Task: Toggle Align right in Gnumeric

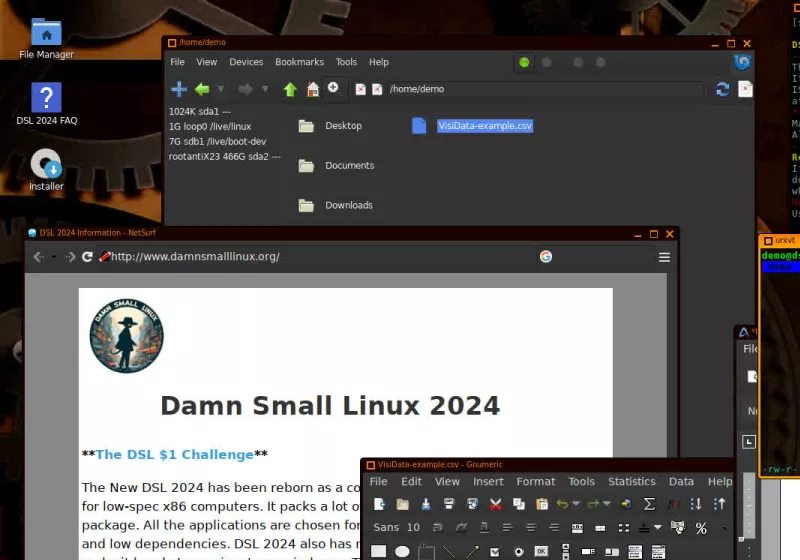Action: tap(554, 527)
